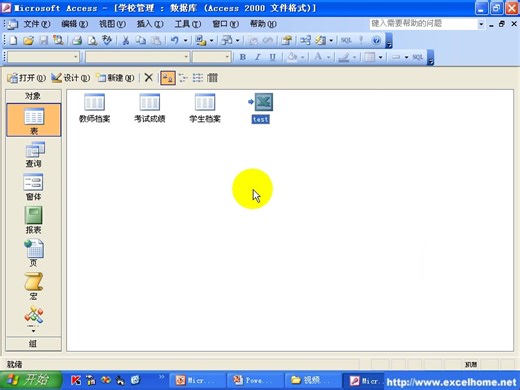
Task: Switch to Details view
Action: (x=212, y=78)
